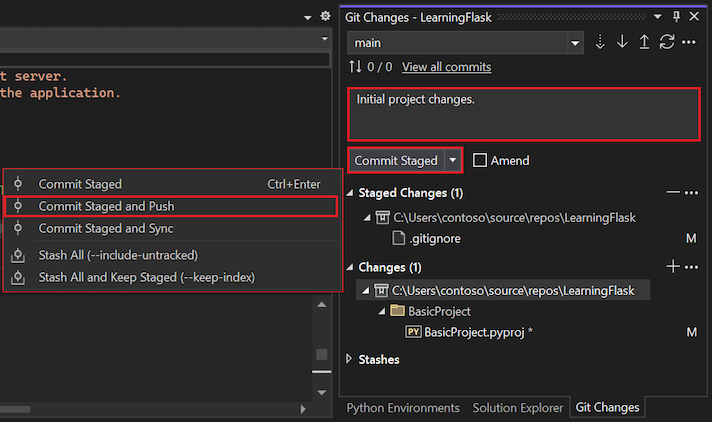Open the View all commits link
This screenshot has height=422, width=712.
coord(446,67)
